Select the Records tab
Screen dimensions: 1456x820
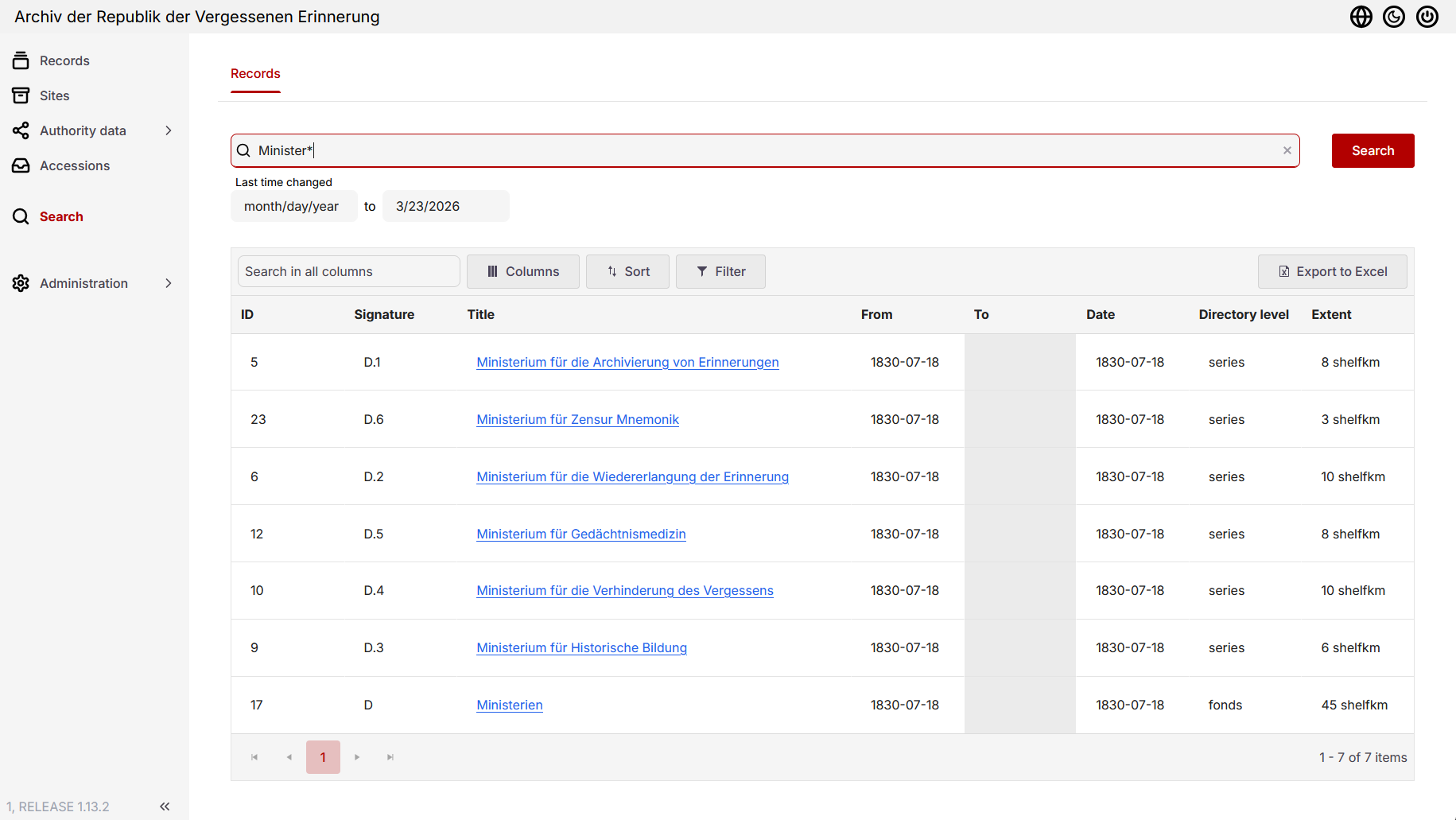255,73
